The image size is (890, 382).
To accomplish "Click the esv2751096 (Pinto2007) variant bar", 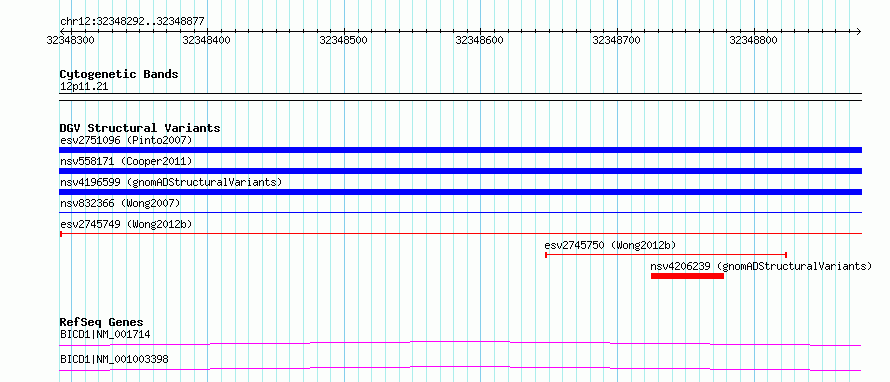I will [460, 150].
